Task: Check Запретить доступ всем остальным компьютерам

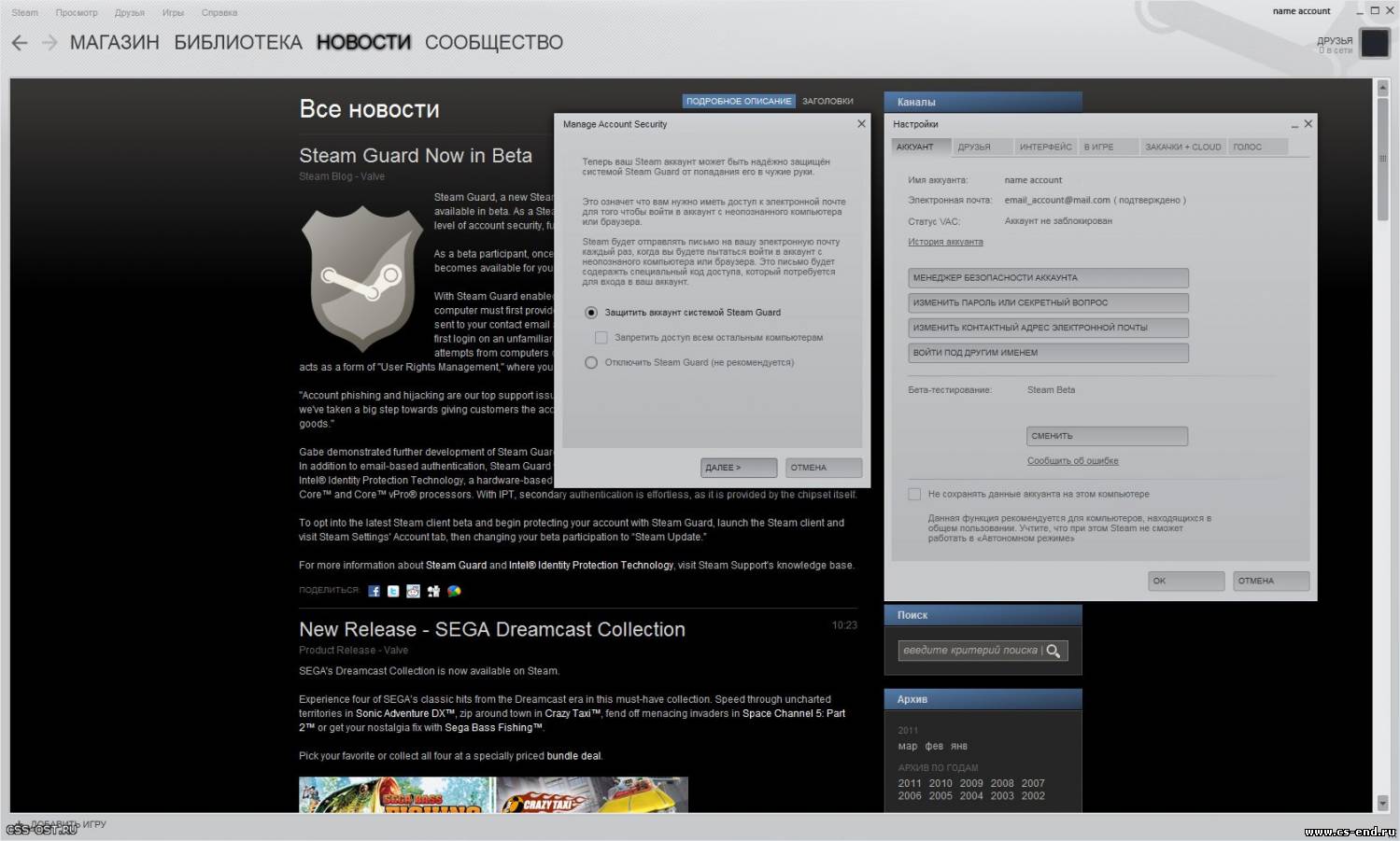Action: (601, 337)
